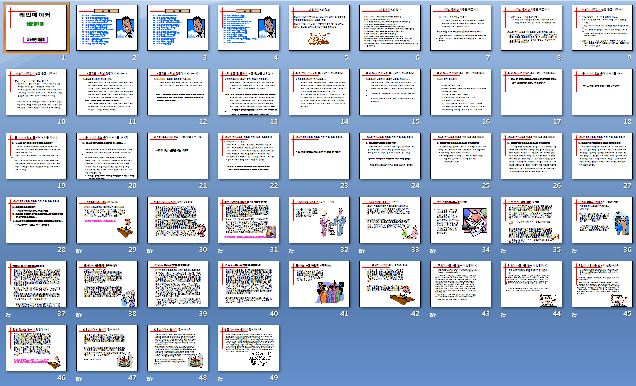Select slide 34 thumbnail with handshake picture
636x386 pixels.
[461, 220]
